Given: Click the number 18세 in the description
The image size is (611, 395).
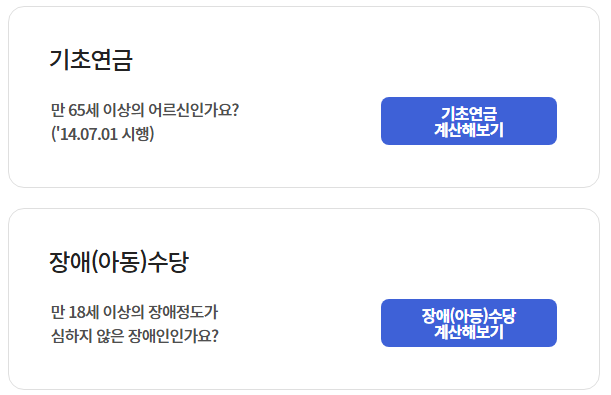Looking at the screenshot, I should [83, 312].
